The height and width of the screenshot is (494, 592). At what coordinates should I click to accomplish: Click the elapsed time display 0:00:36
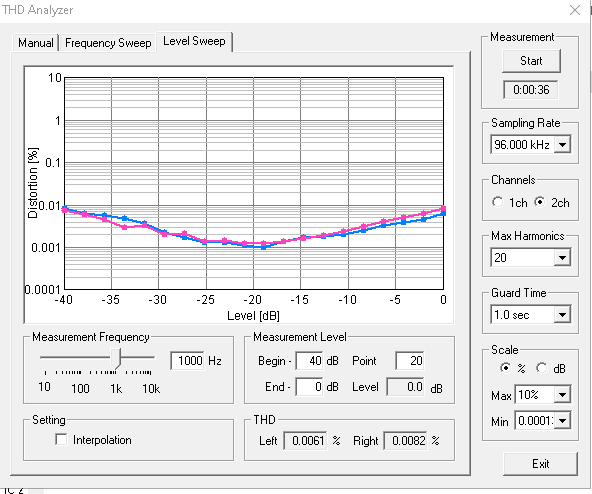531,90
